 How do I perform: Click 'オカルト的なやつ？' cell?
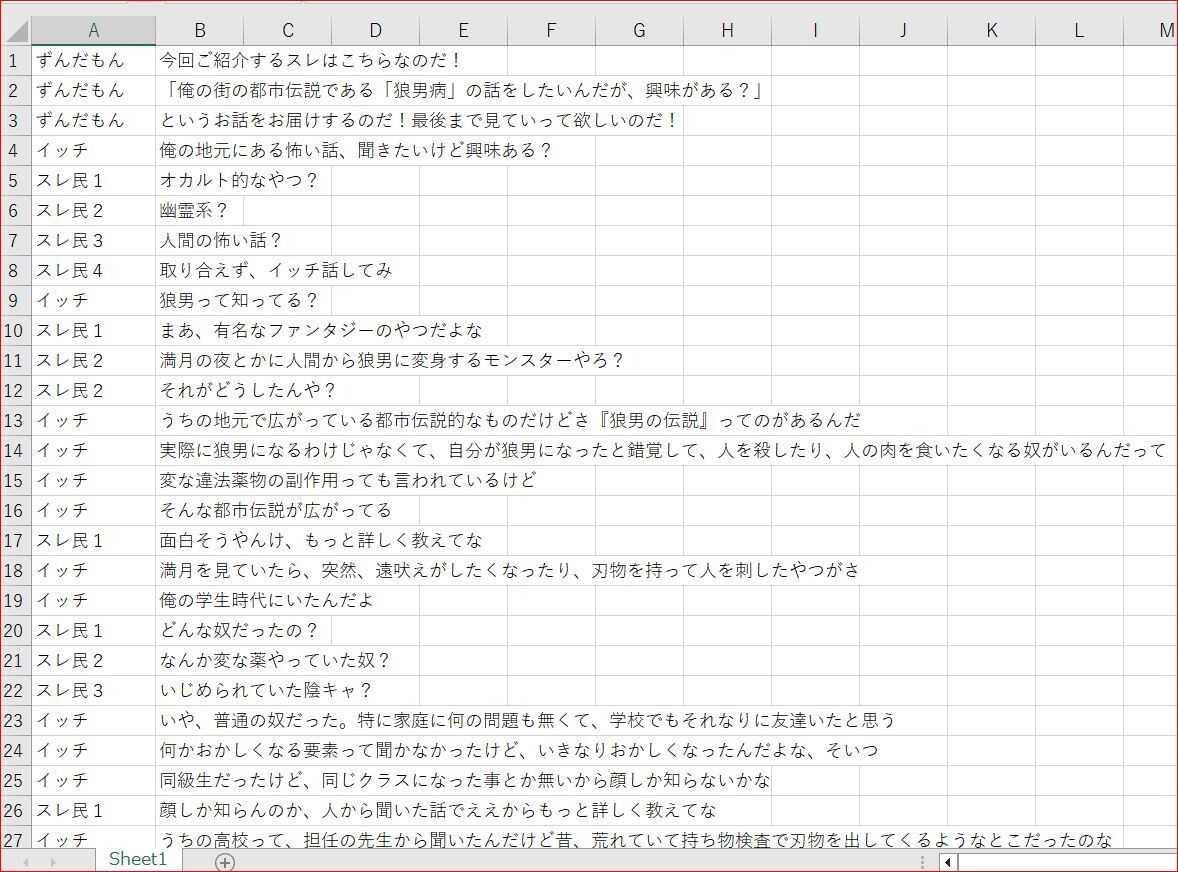(x=238, y=180)
